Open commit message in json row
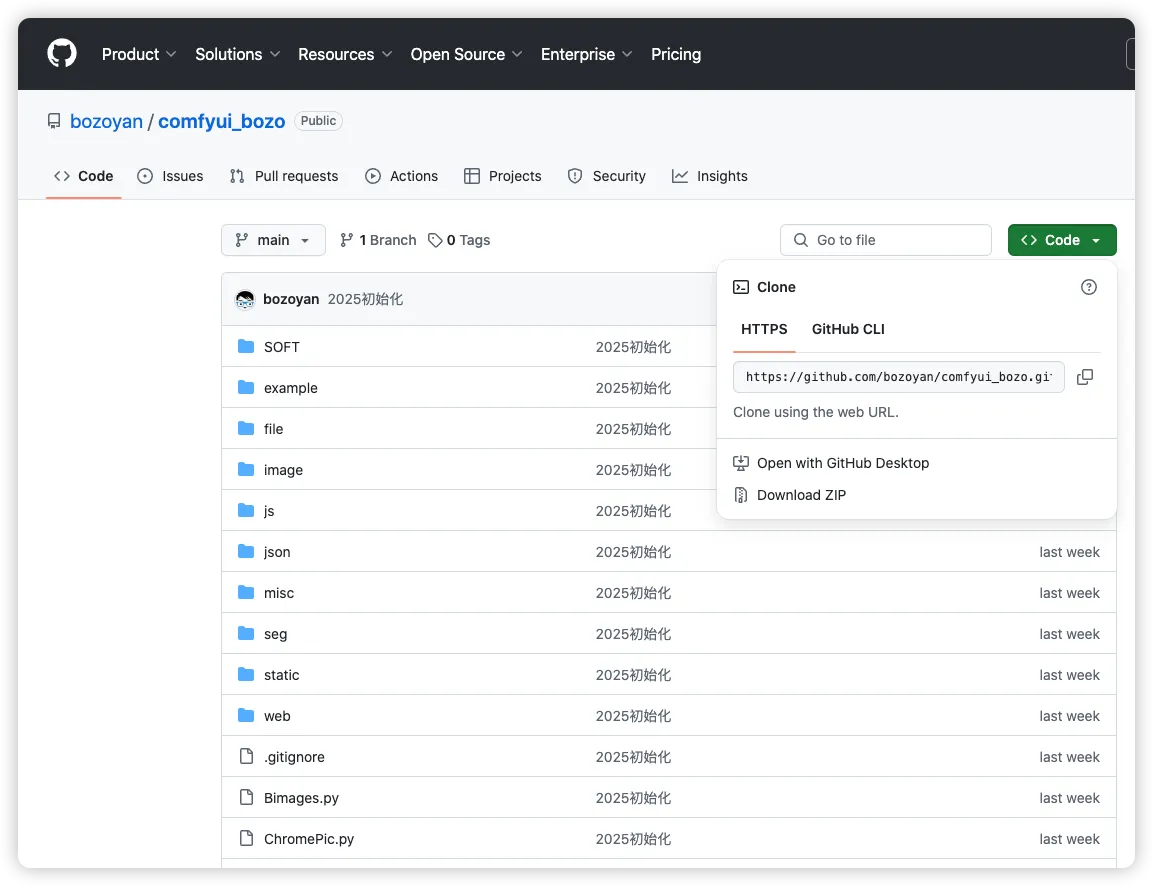Viewport: 1153px width, 886px height. pyautogui.click(x=633, y=552)
